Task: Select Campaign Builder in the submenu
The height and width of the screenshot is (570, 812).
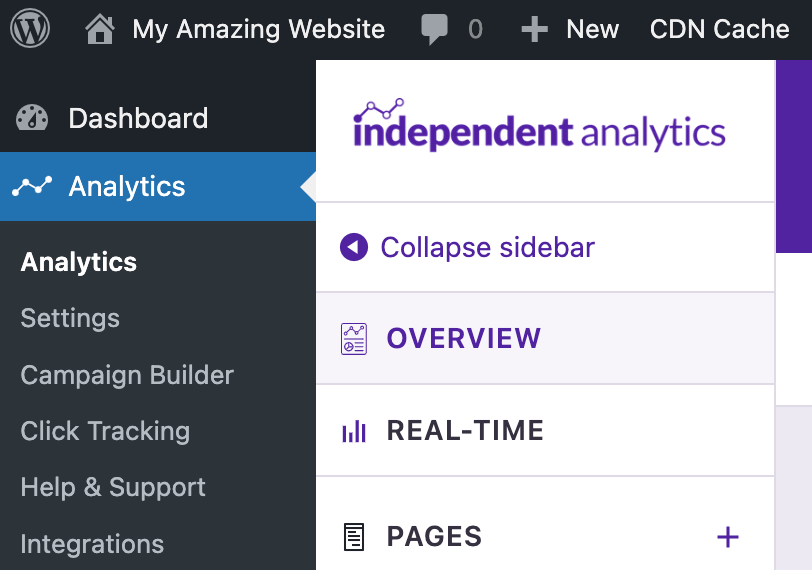Action: pyautogui.click(x=127, y=375)
